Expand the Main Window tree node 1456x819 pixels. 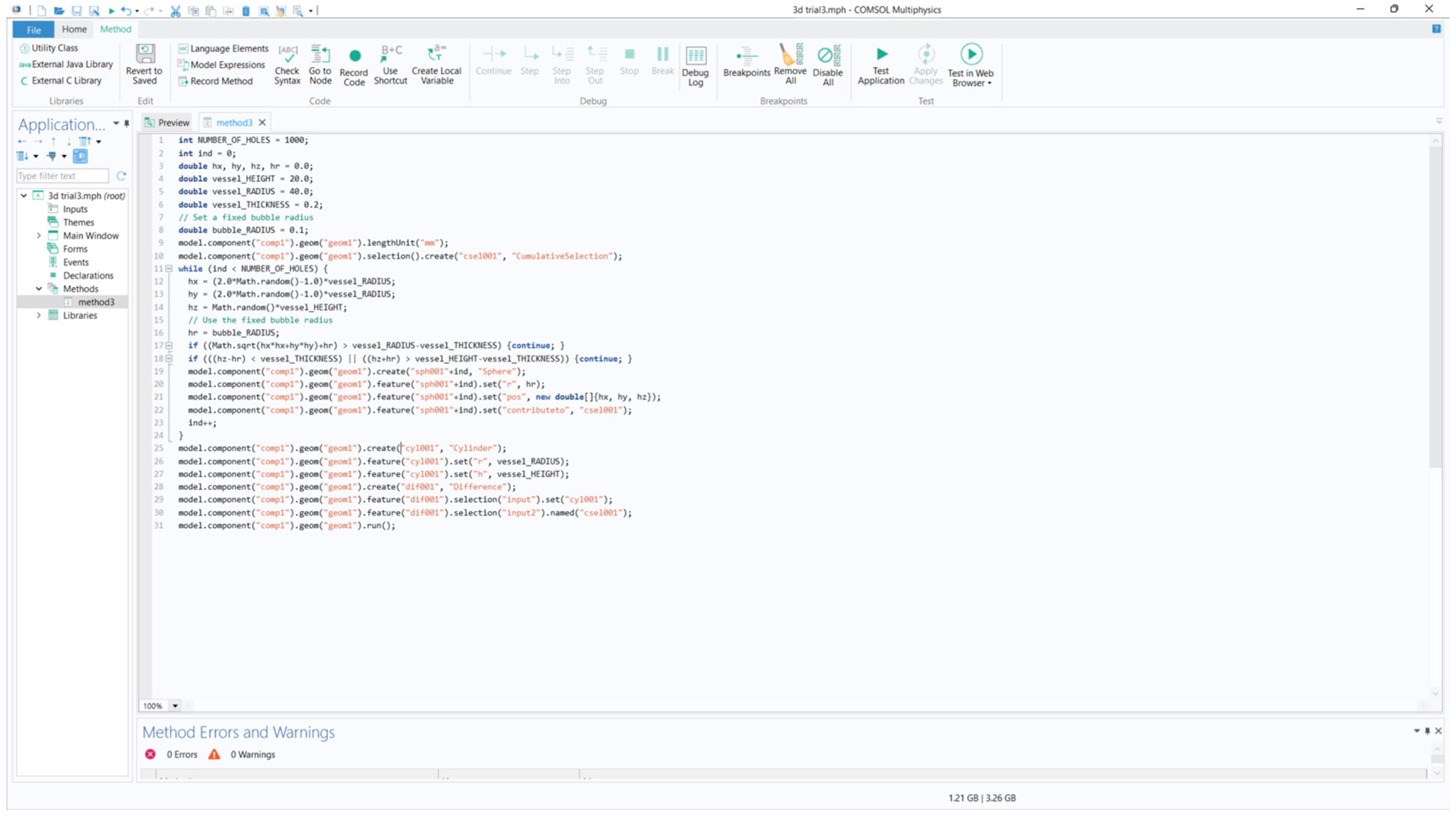pos(38,236)
